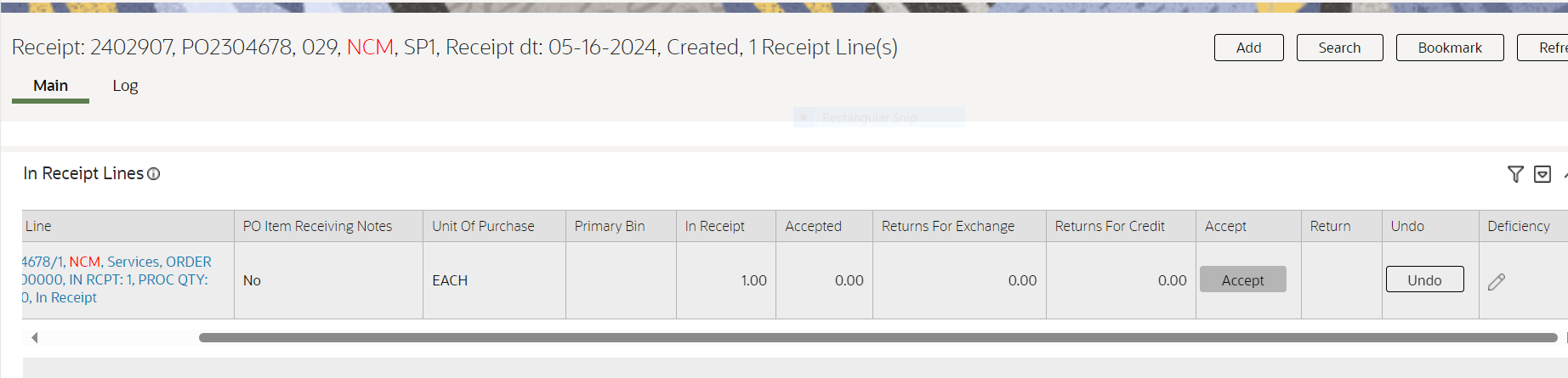Click the Unit Of Purchase column header
This screenshot has height=378, width=1568.
tap(483, 226)
